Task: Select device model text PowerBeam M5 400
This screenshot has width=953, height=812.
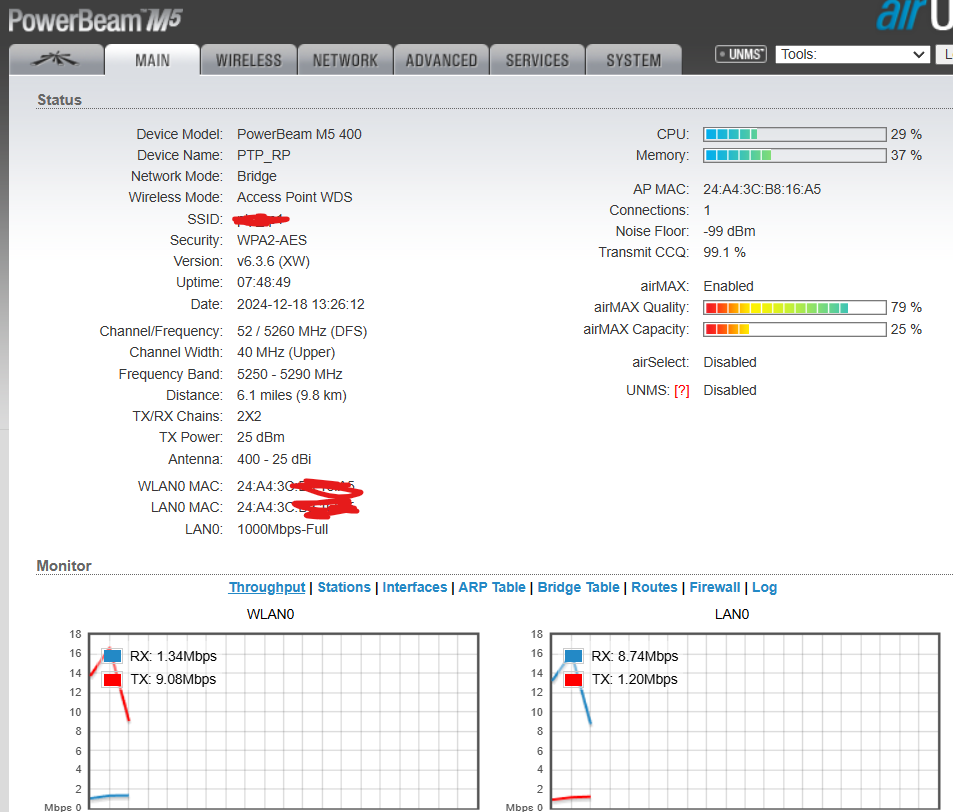Action: [299, 134]
